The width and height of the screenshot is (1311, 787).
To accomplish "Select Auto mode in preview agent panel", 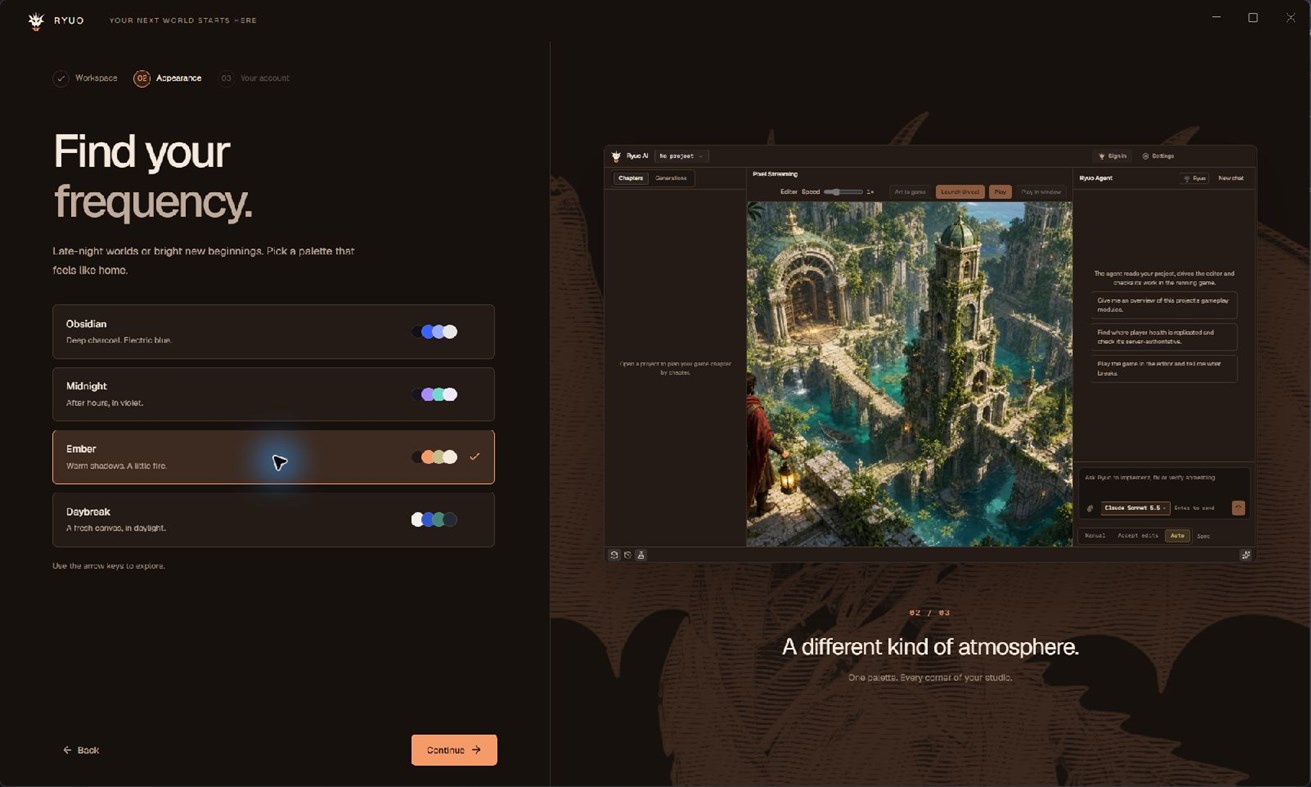I will click(1177, 536).
